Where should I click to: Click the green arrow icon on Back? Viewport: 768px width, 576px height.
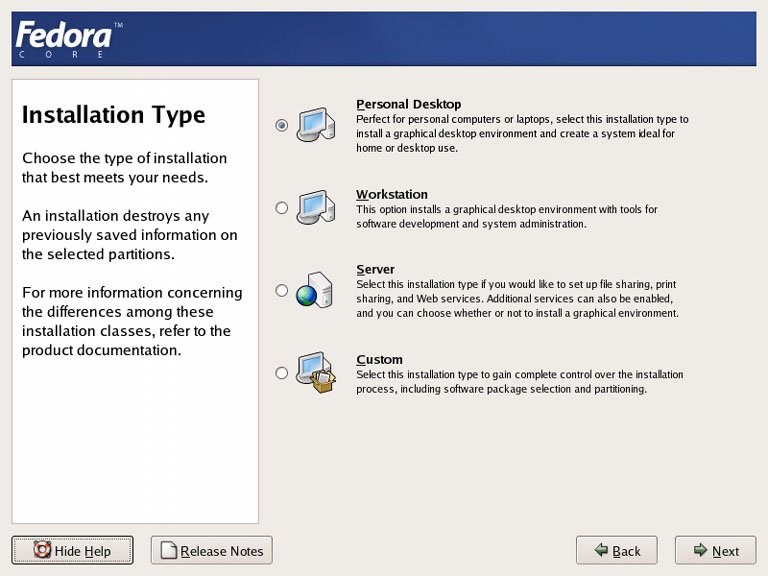click(600, 550)
